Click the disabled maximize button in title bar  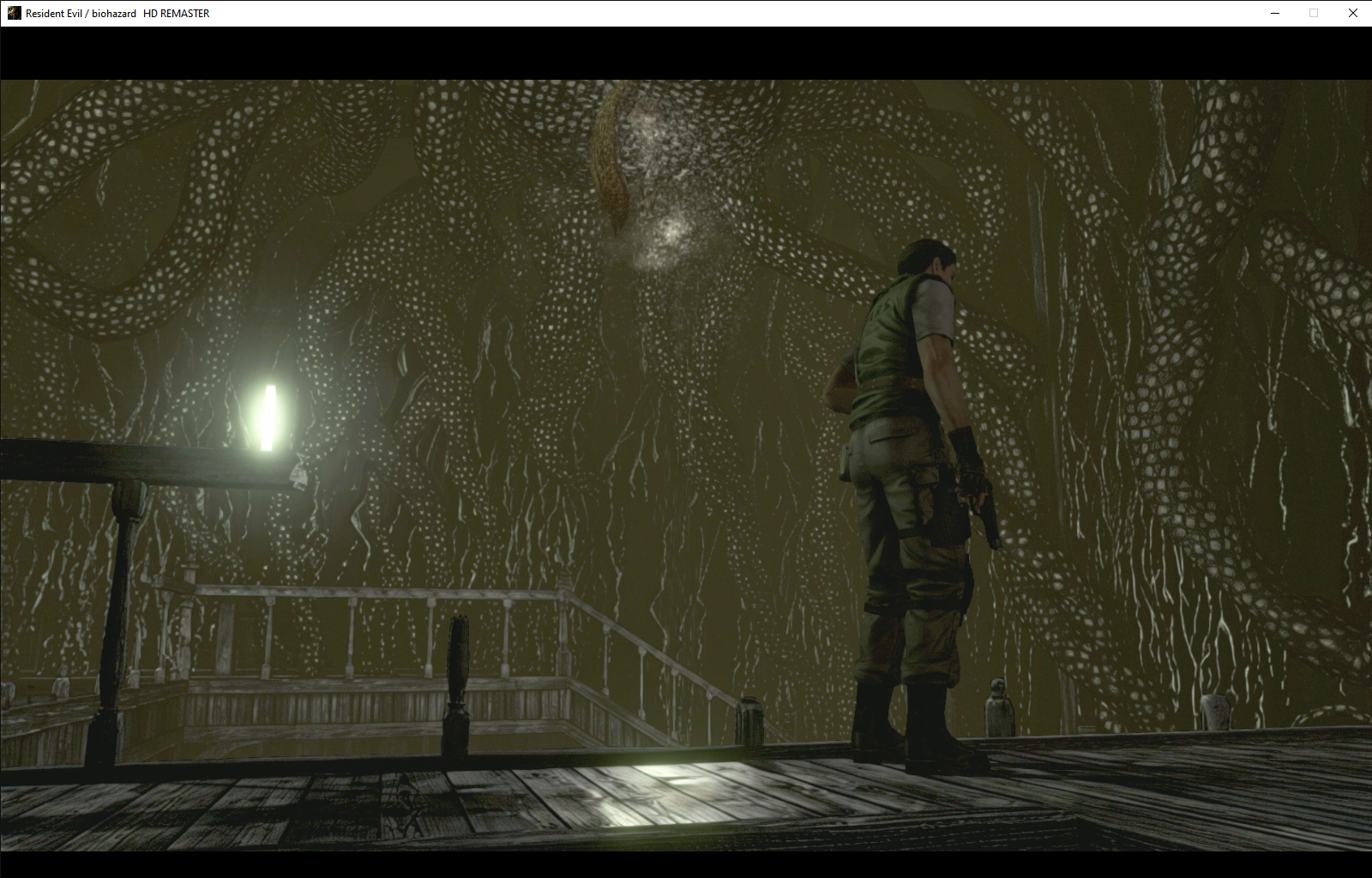(1314, 13)
